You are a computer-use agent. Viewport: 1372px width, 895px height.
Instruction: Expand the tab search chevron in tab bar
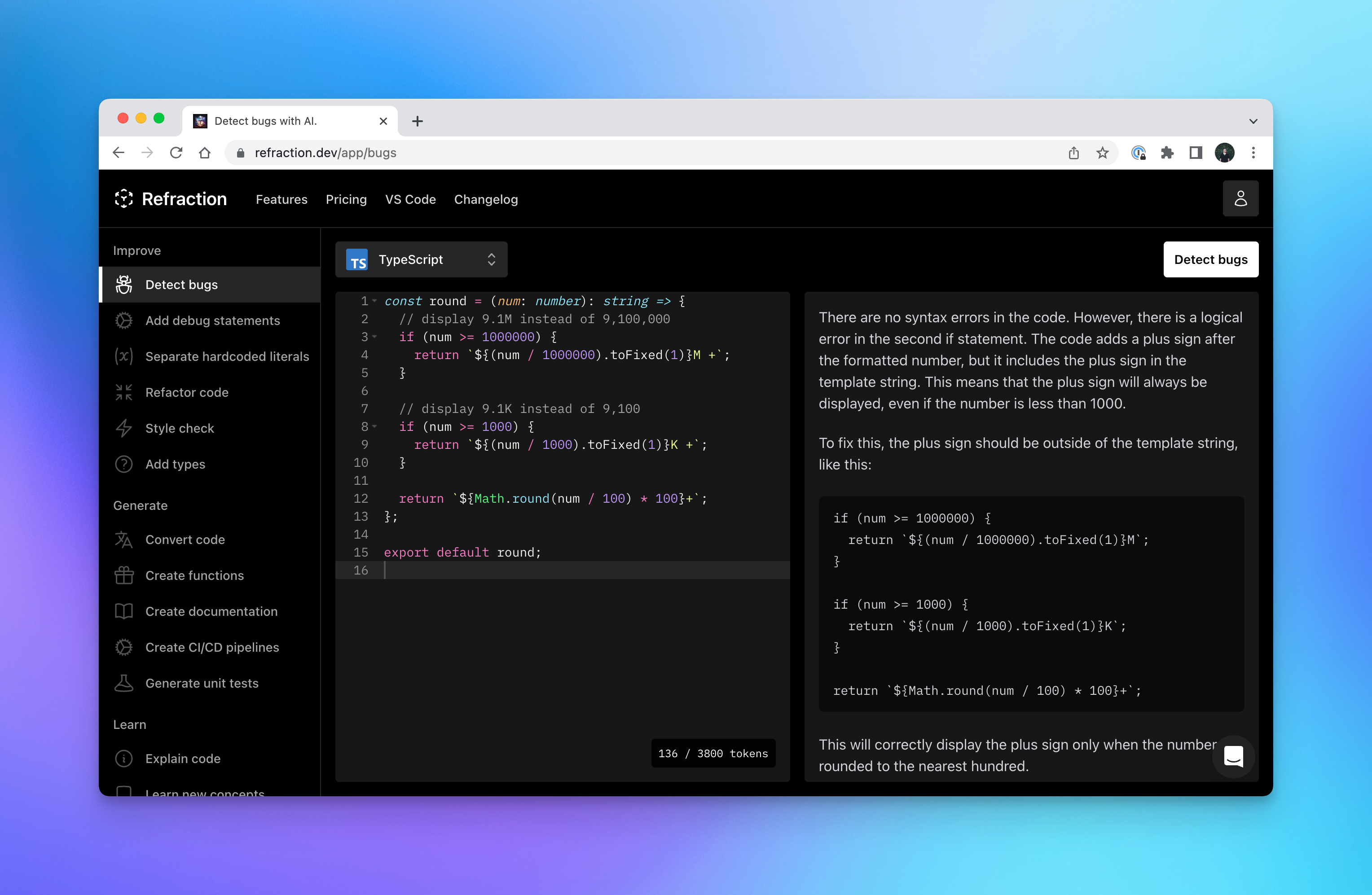pos(1253,121)
